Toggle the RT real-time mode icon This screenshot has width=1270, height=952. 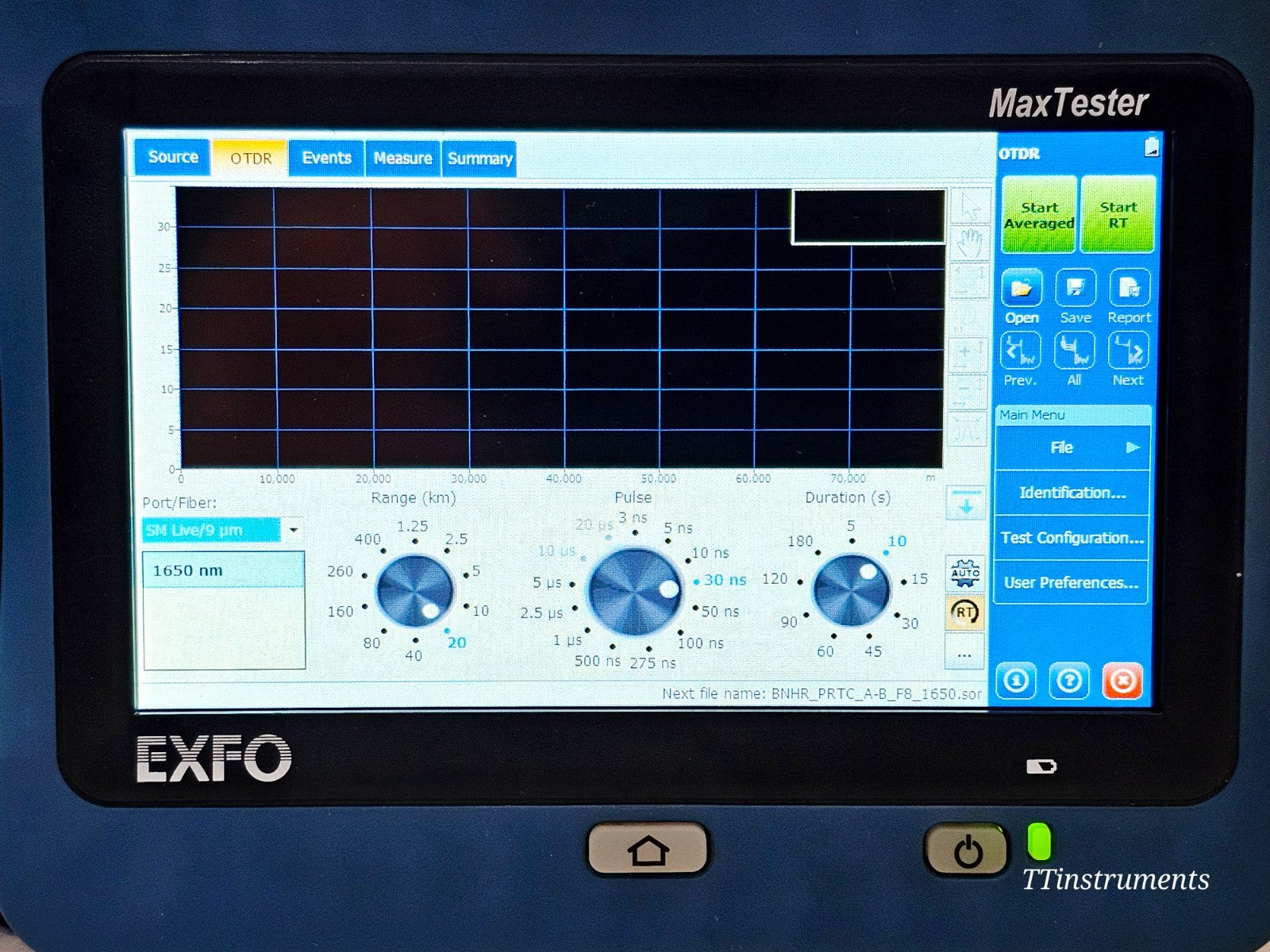[x=965, y=612]
